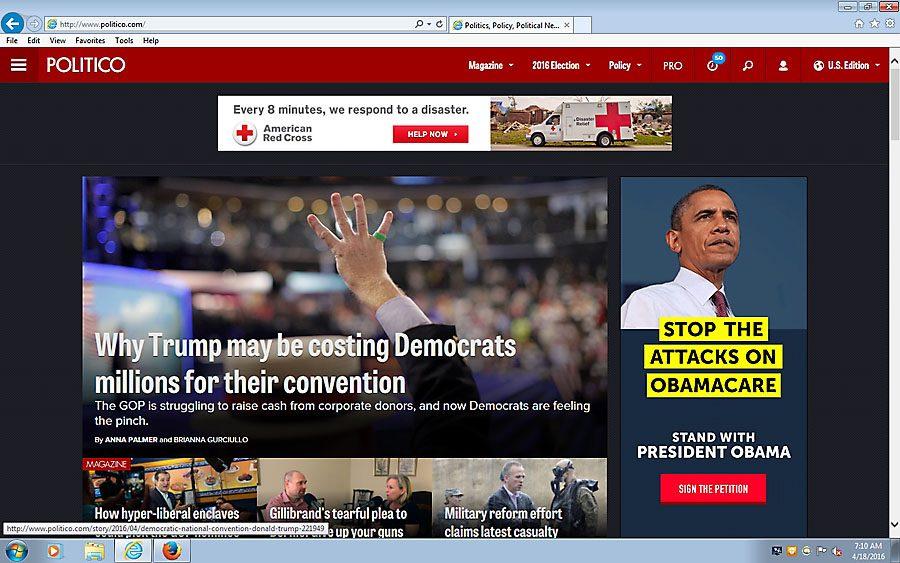900x563 pixels.
Task: Click the vertical scrollbar thumb
Action: [x=894, y=103]
